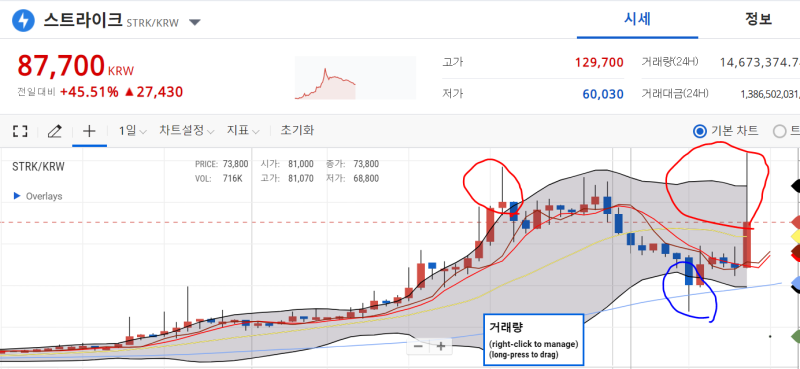The image size is (800, 369).
Task: Open the 지표 indicators dropdown
Action: (243, 131)
